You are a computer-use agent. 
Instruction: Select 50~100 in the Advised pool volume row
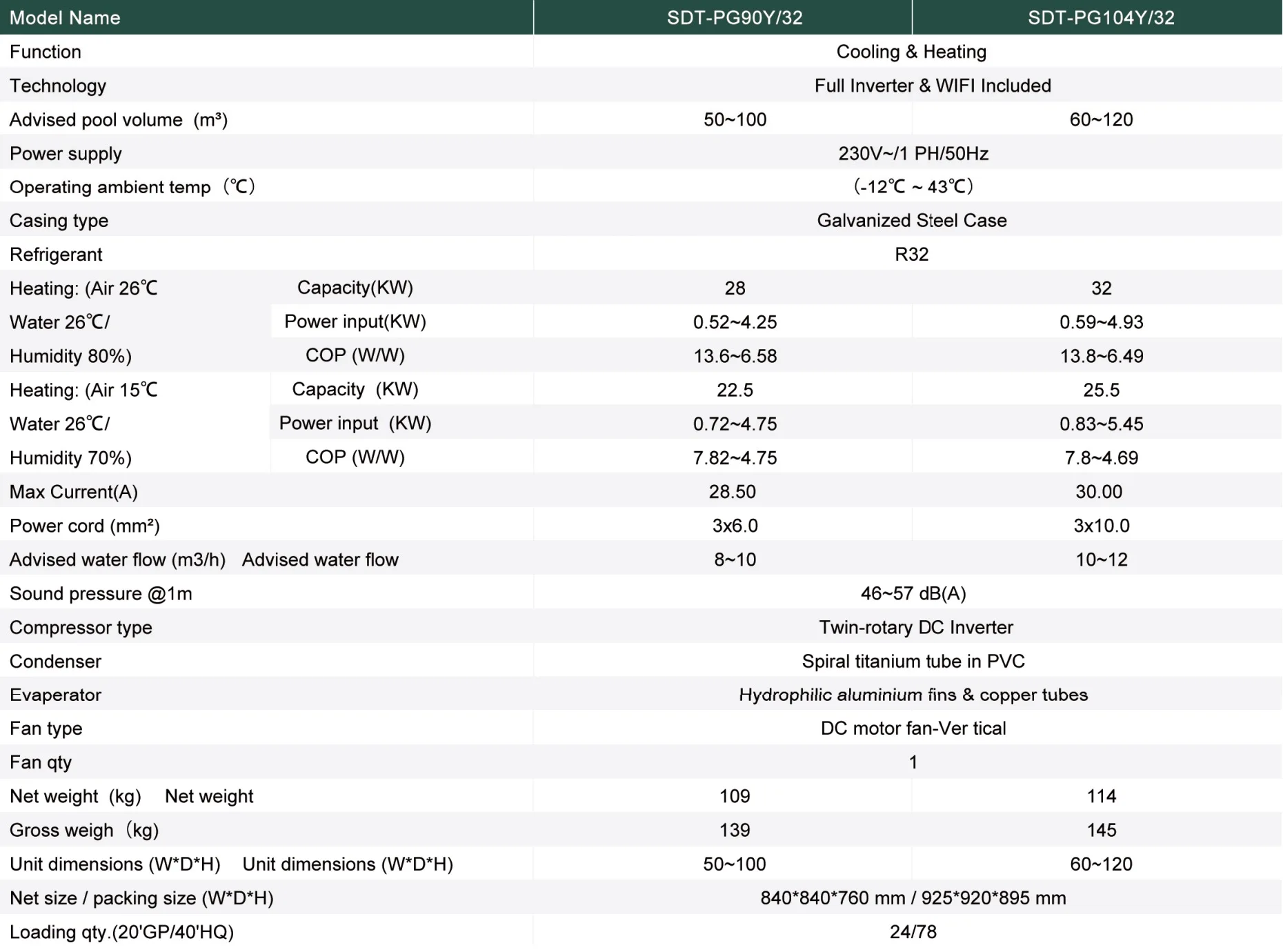[x=735, y=119]
